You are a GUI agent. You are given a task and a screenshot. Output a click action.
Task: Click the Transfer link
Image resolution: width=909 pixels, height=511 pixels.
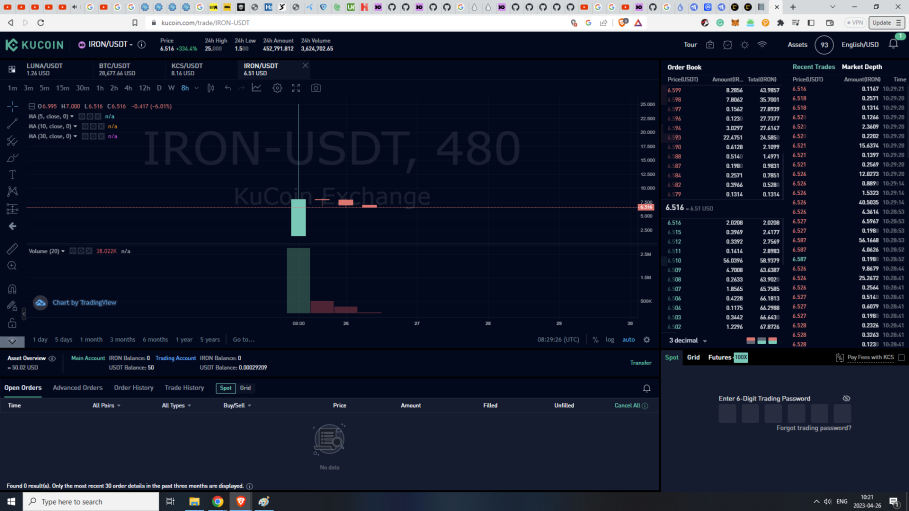(641, 363)
